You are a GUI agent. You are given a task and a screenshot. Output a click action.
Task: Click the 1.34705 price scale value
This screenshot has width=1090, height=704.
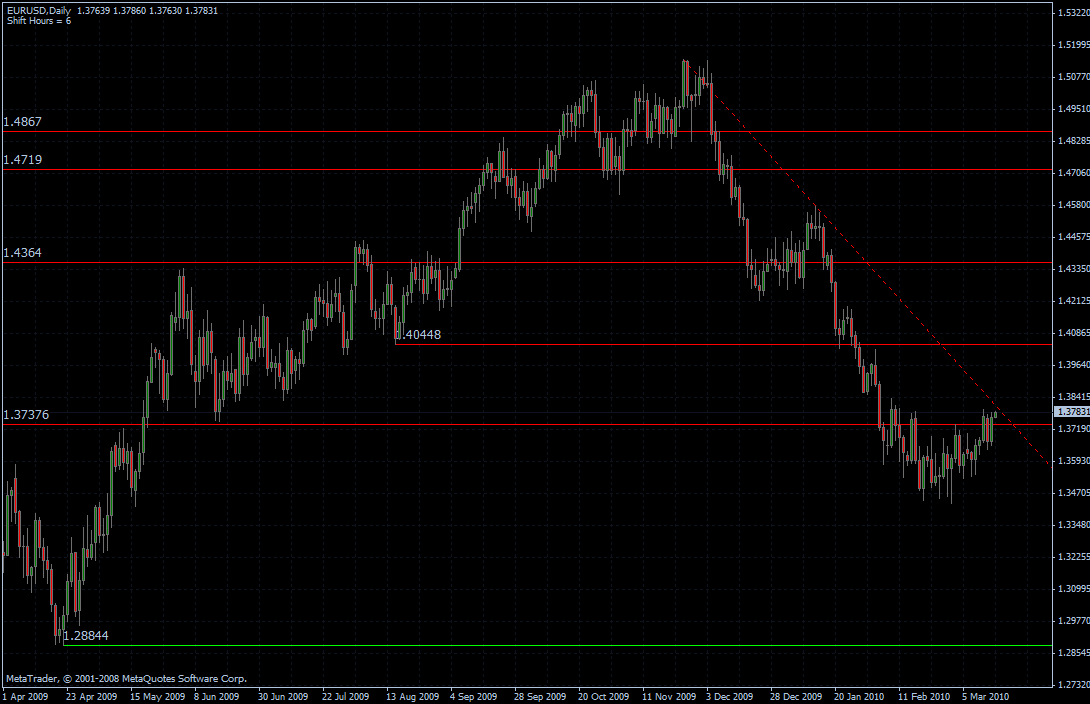(1074, 493)
